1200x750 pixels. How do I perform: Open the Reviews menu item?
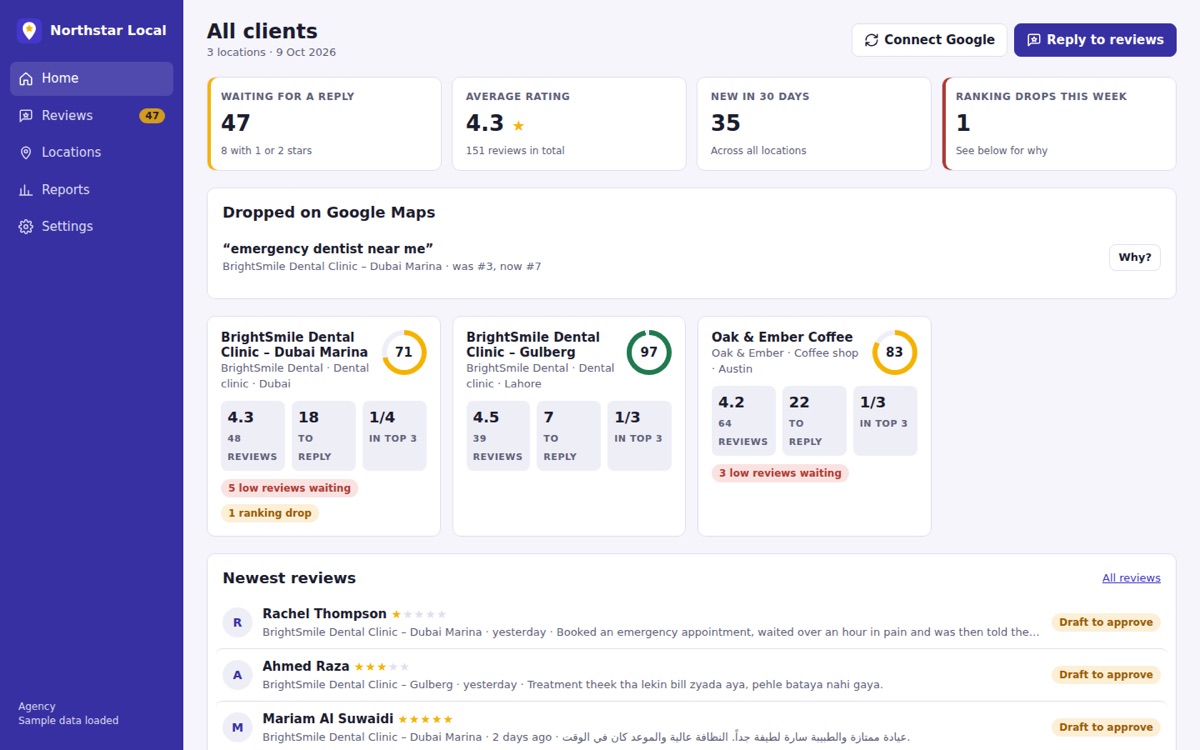pyautogui.click(x=92, y=115)
